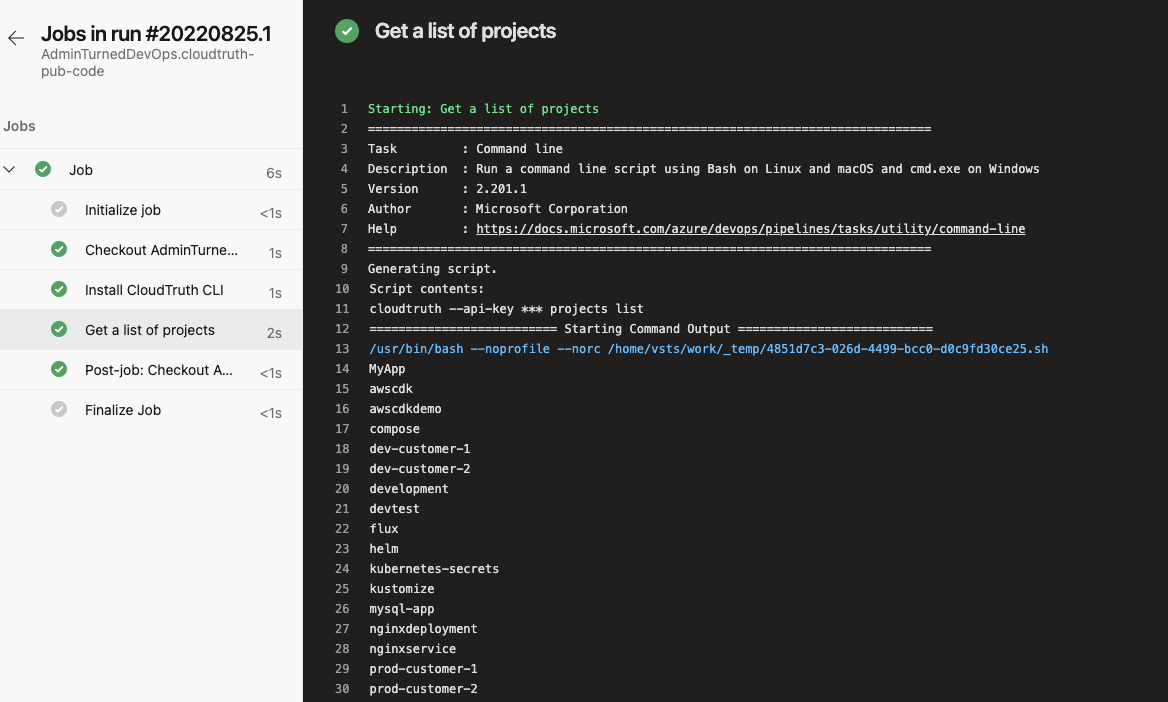Open the docs.microsoft.com command-line help link
Viewport: 1168px width, 702px height.
tap(750, 229)
